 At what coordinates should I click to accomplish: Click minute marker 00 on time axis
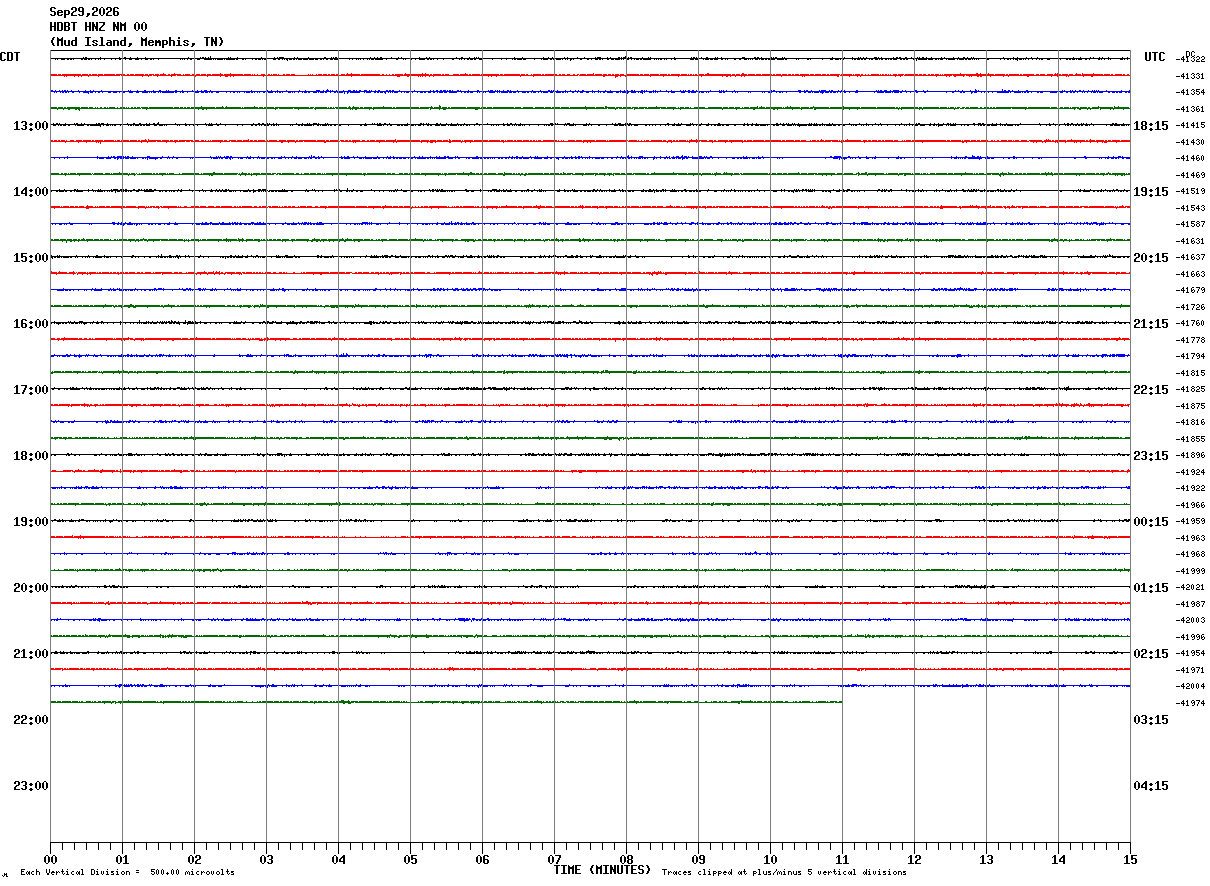pos(50,860)
